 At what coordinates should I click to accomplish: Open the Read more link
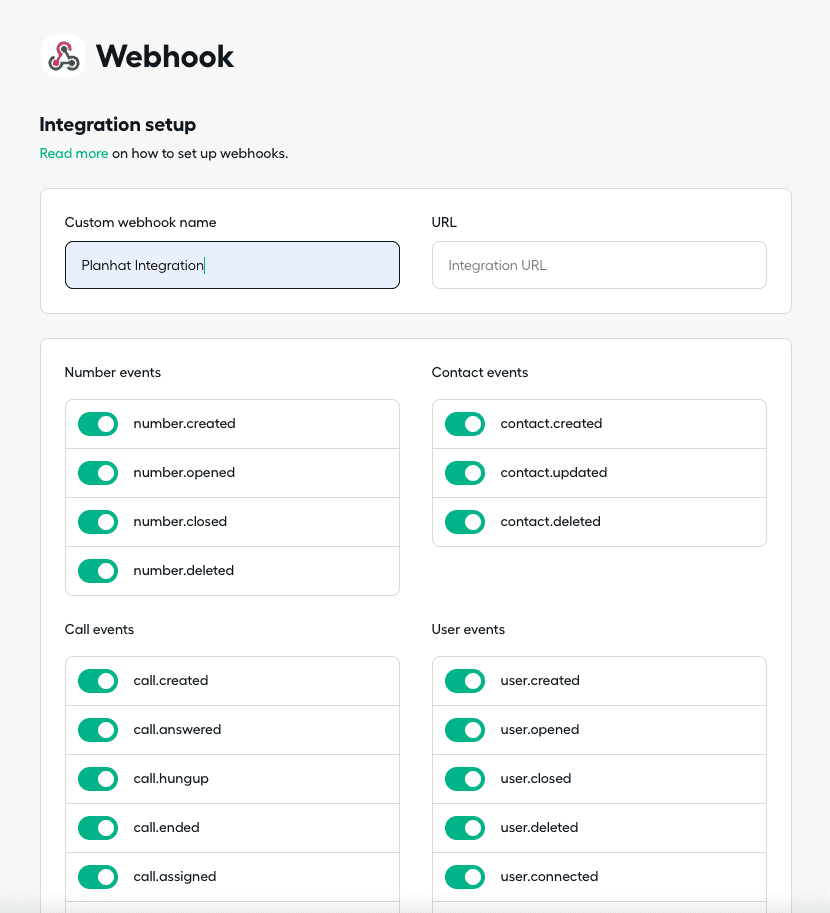point(73,153)
